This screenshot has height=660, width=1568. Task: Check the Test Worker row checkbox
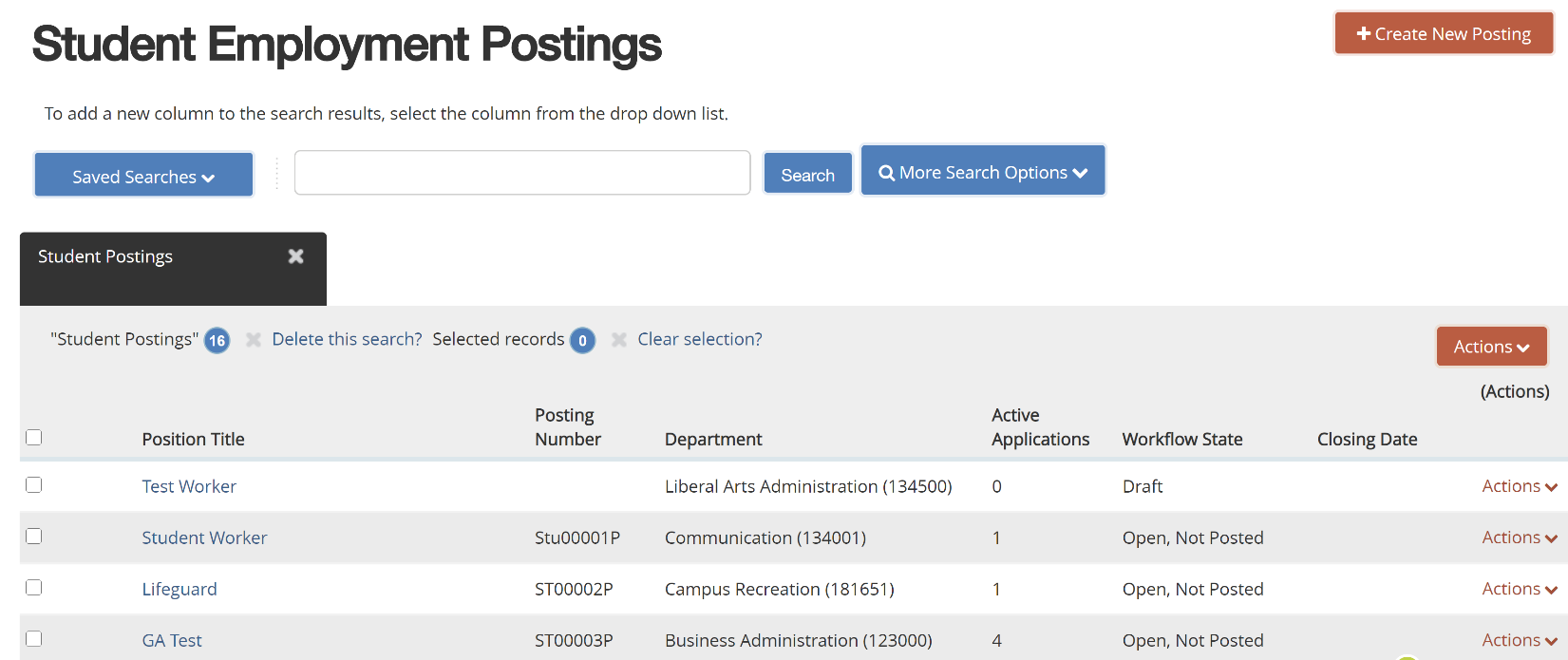[x=34, y=485]
